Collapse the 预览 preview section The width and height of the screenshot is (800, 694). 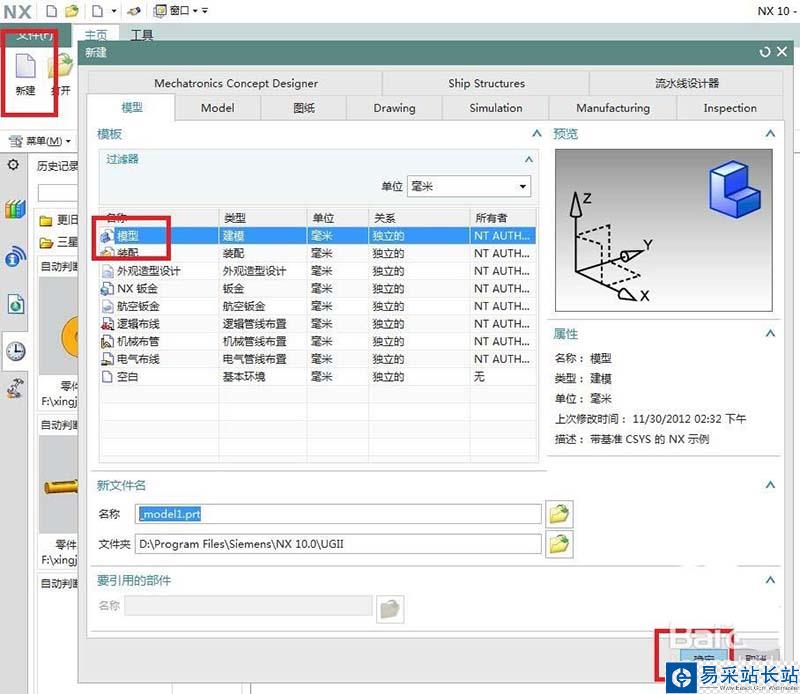[x=770, y=134]
